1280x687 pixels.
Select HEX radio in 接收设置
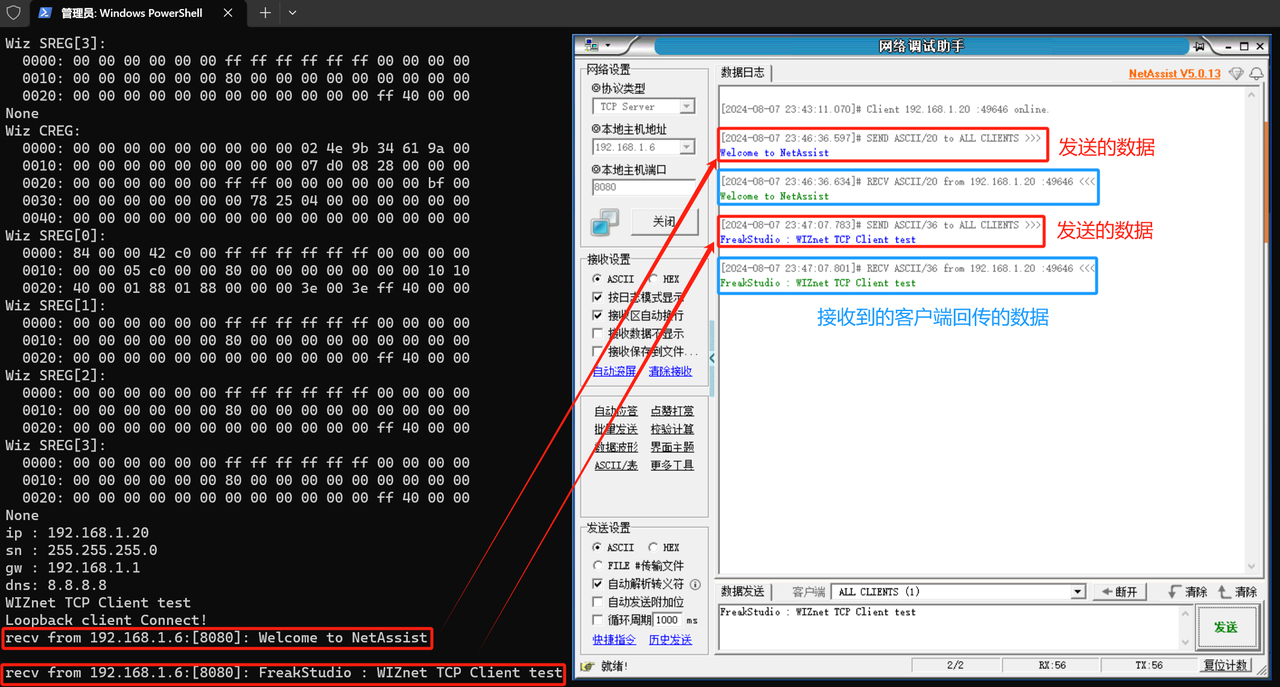[x=653, y=279]
